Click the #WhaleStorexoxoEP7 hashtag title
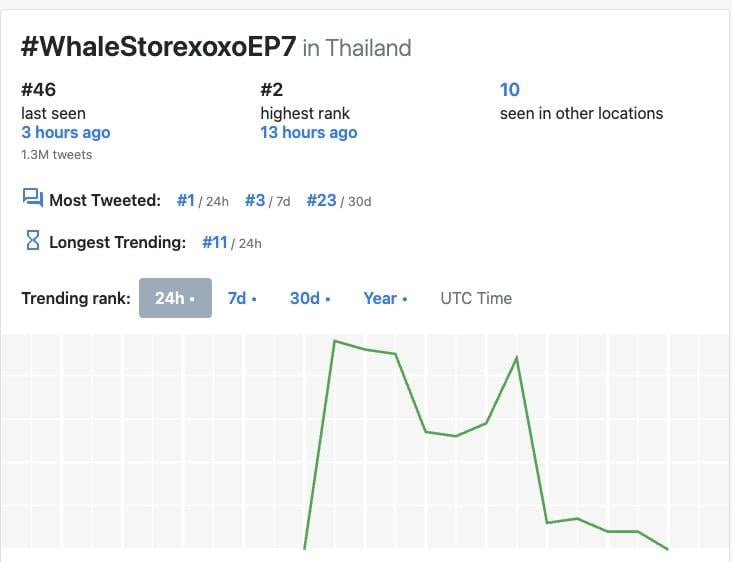The height and width of the screenshot is (562, 732). tap(158, 47)
